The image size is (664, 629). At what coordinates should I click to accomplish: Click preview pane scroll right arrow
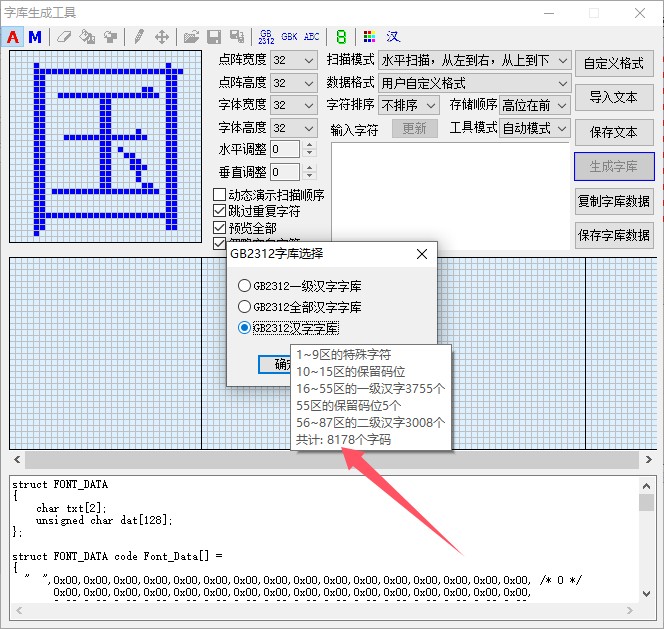coord(648,460)
